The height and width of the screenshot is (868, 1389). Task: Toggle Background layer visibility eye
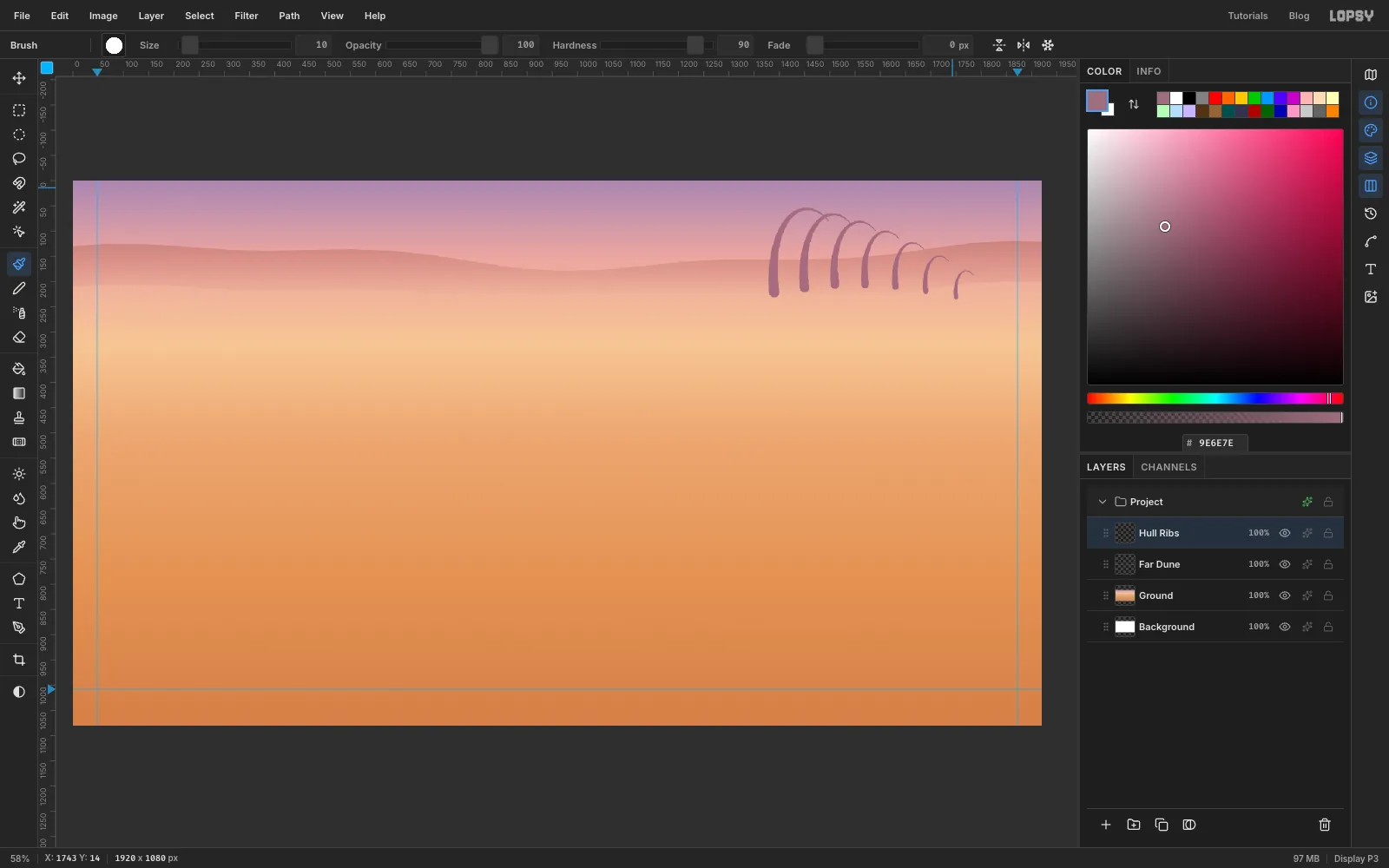point(1285,627)
